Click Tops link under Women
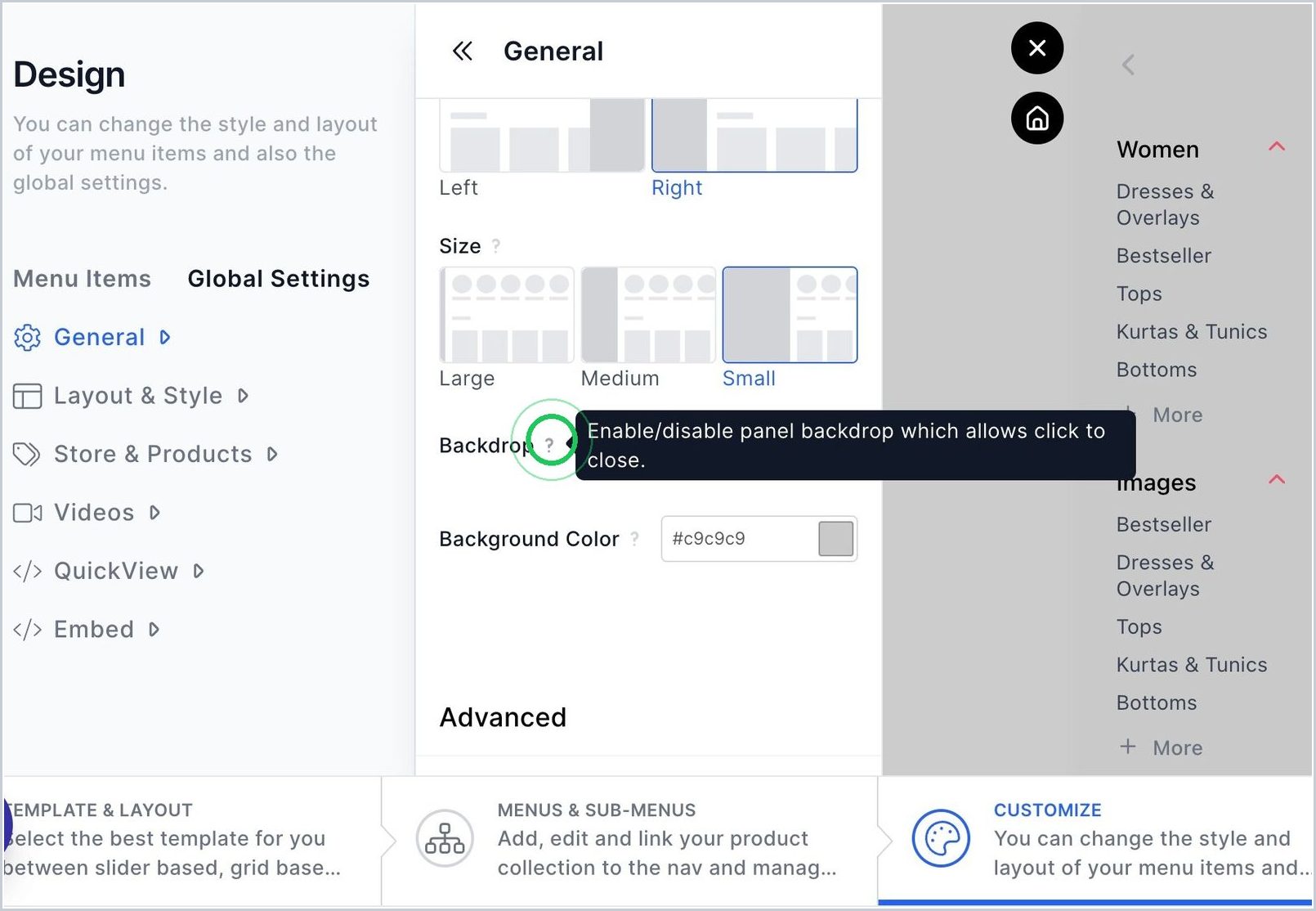1316x911 pixels. (1139, 294)
